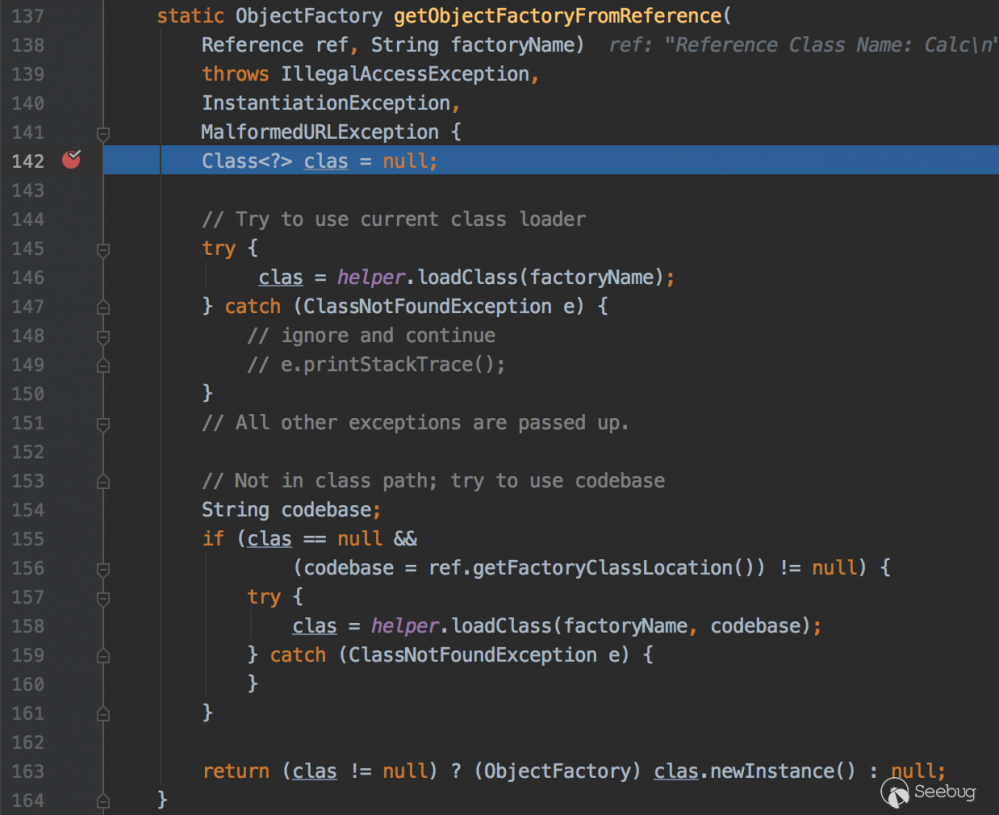The width and height of the screenshot is (999, 815).
Task: Click line 150 gutter to add a breakpoint
Action: coord(71,393)
